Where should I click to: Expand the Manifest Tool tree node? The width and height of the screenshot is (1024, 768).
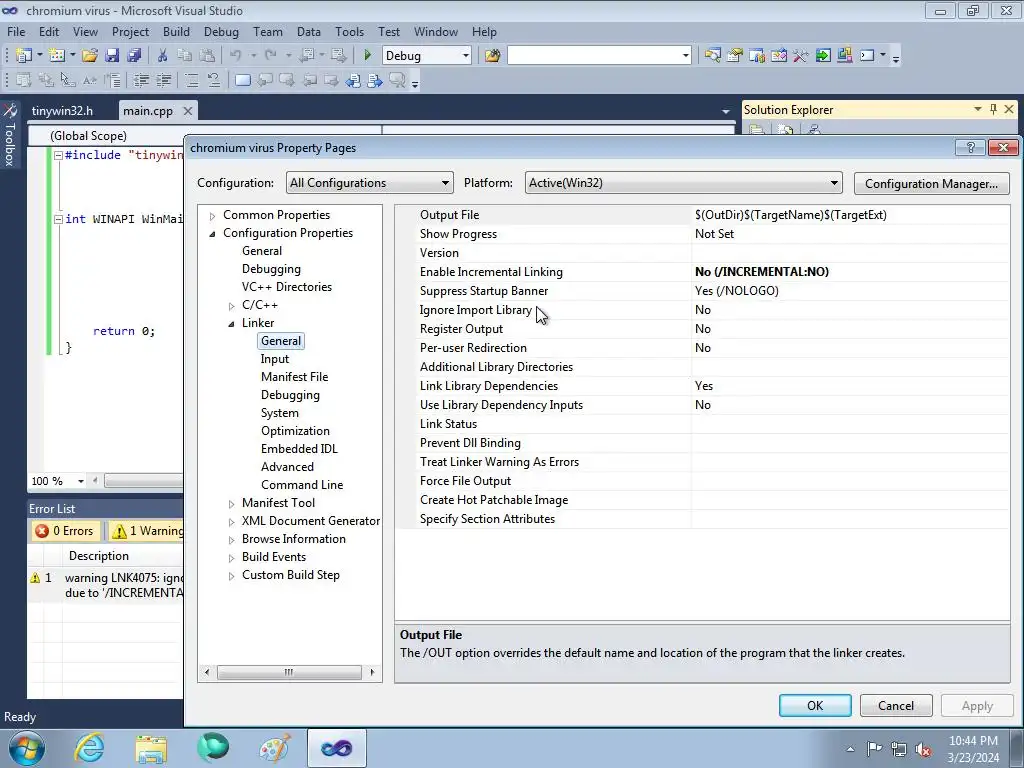click(x=231, y=504)
